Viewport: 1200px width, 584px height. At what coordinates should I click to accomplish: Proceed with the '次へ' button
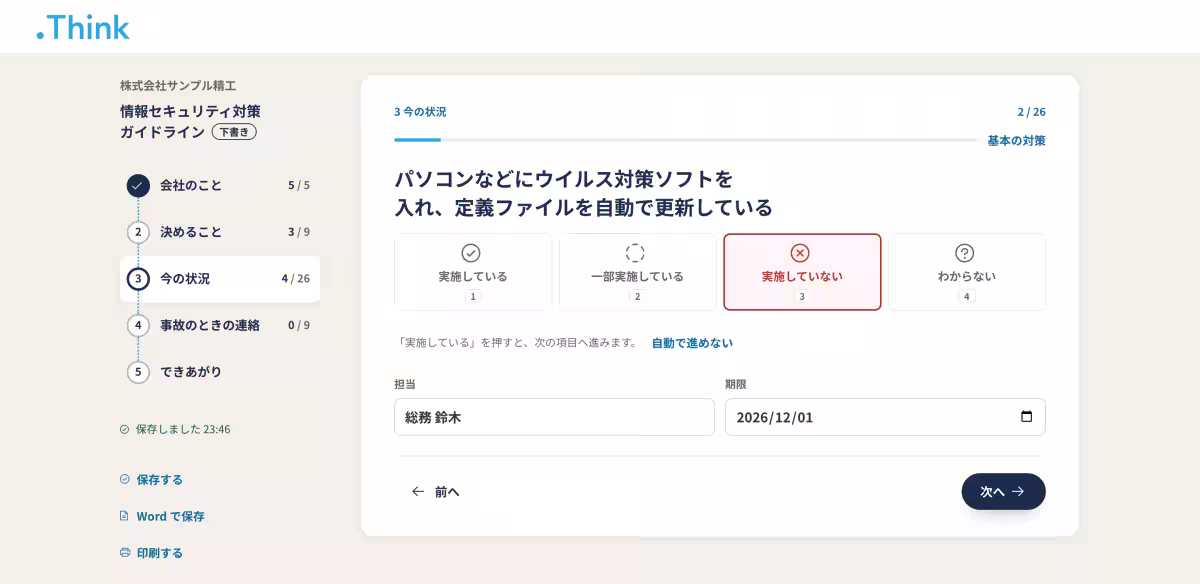click(x=1003, y=492)
